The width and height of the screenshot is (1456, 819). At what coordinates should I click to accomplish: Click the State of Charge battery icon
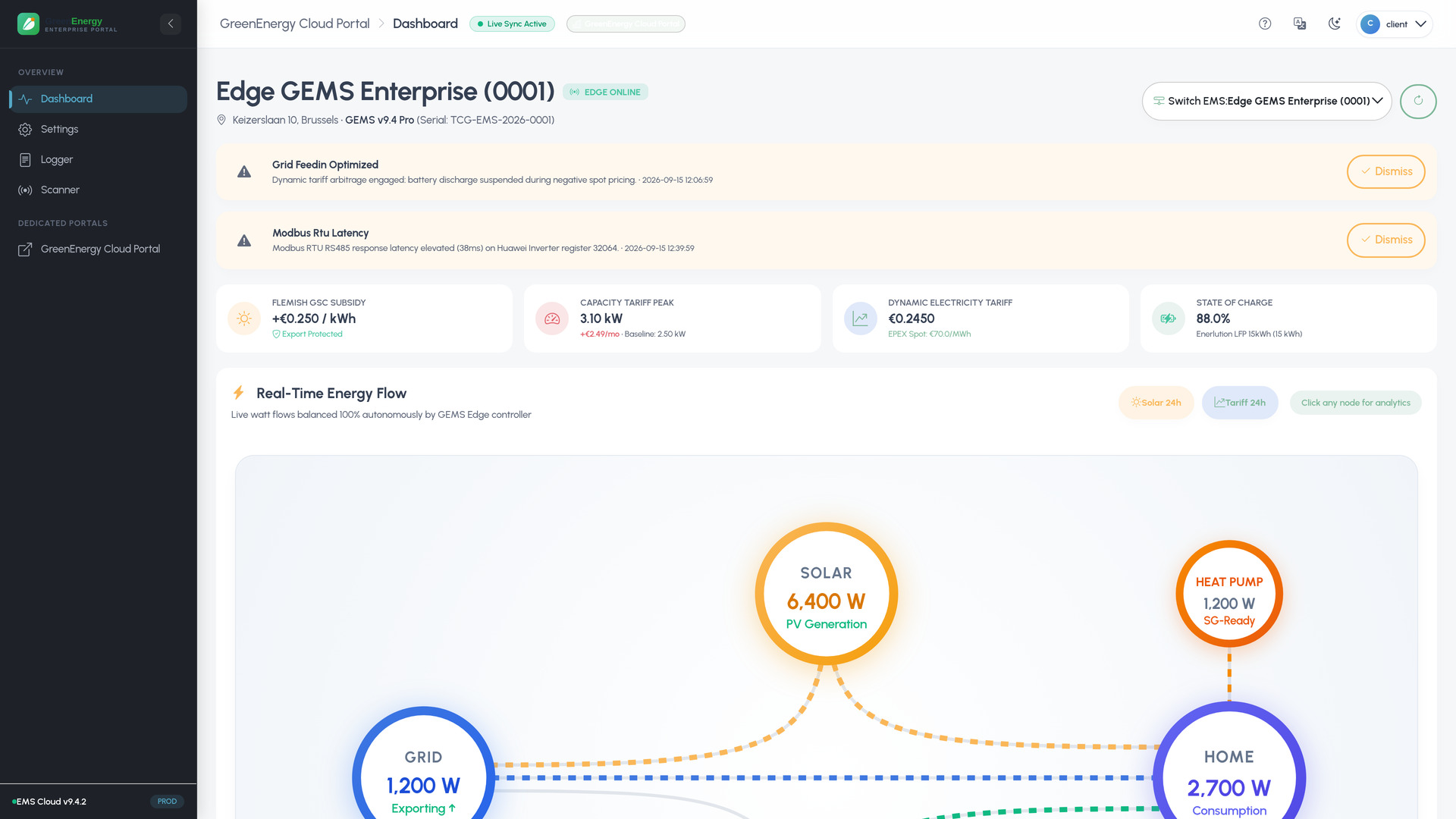[x=1168, y=318]
